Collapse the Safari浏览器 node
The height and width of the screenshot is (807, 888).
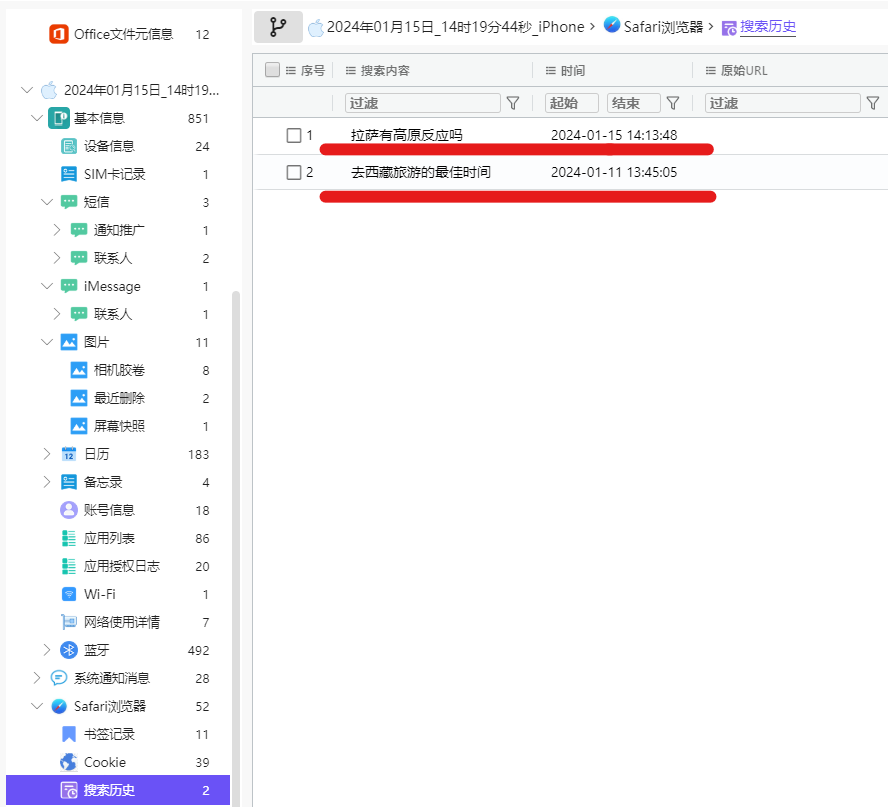point(37,706)
